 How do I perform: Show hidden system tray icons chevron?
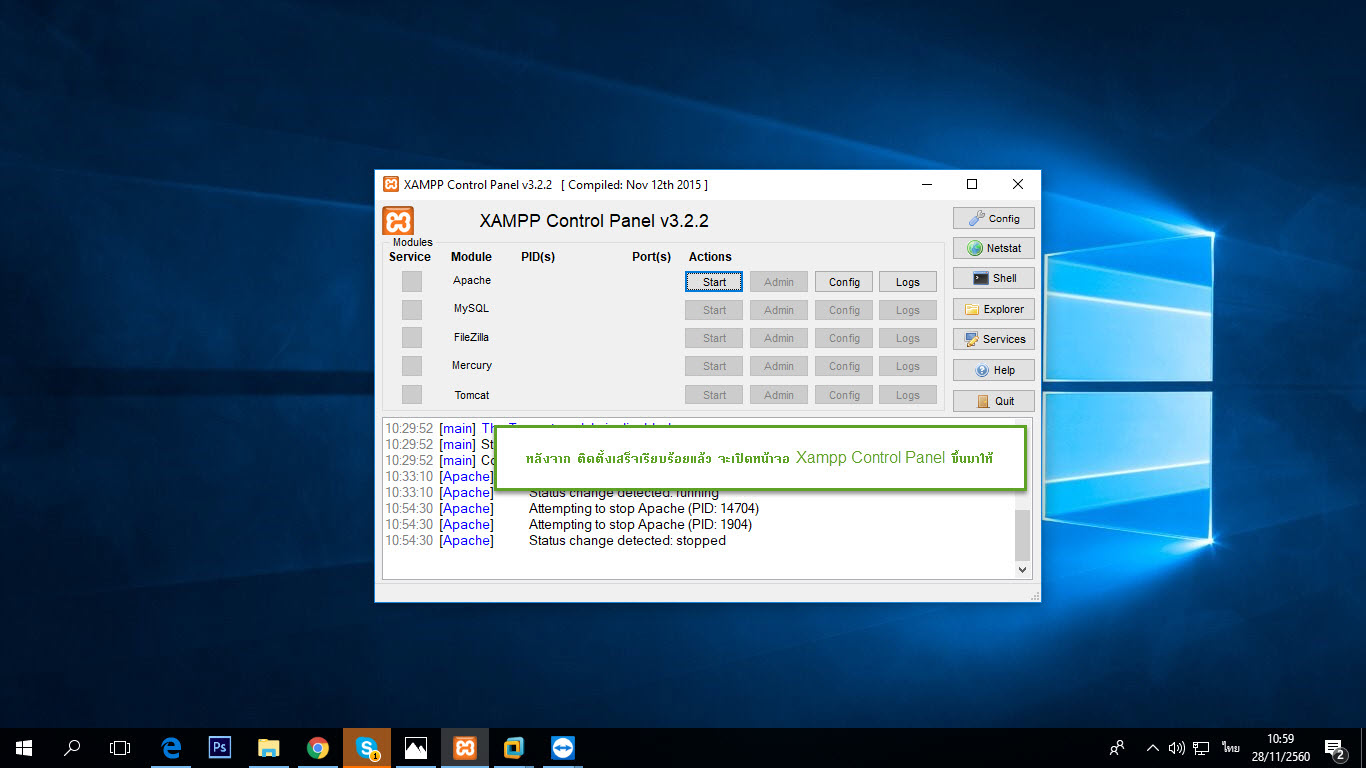coord(1152,748)
